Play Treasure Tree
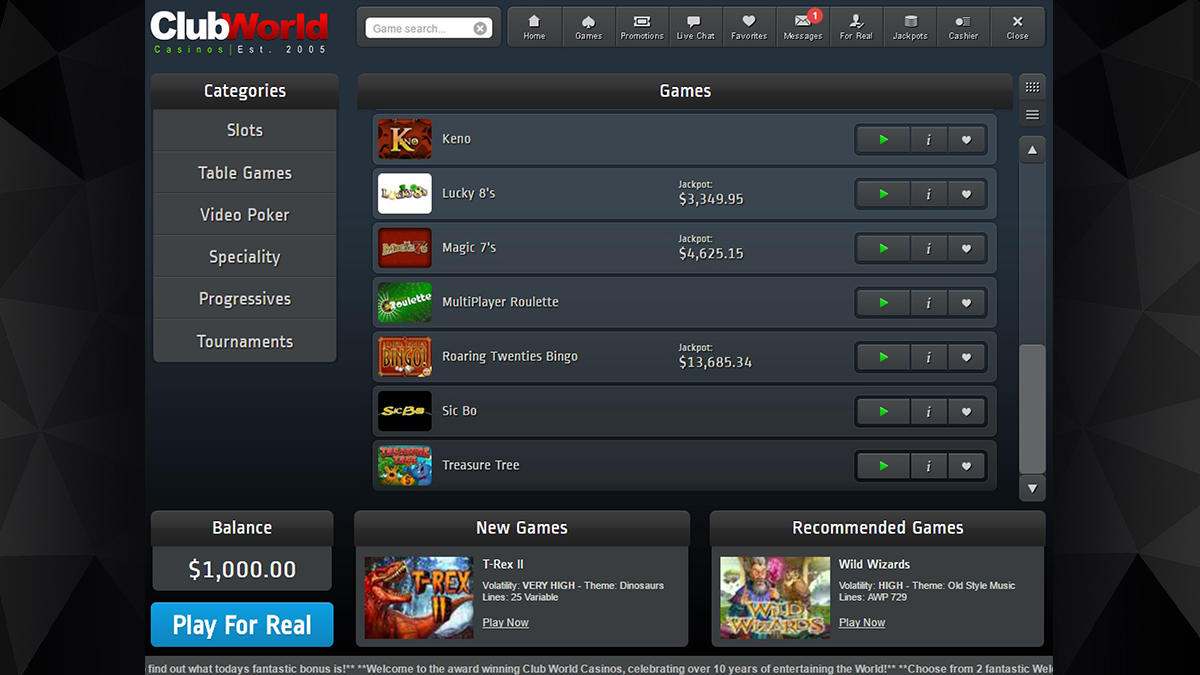 point(883,466)
